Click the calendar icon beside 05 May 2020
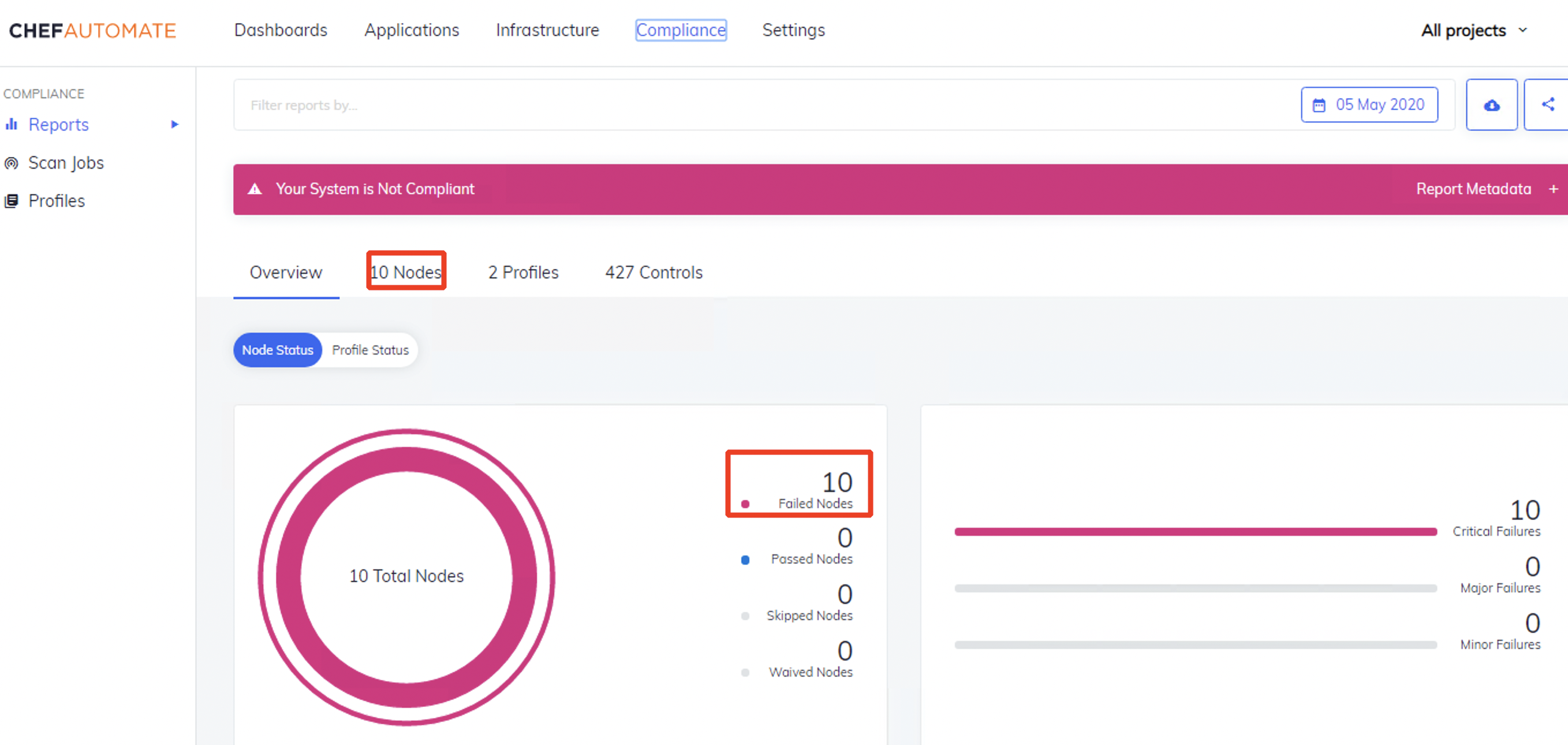This screenshot has height=745, width=1568. coord(1319,105)
